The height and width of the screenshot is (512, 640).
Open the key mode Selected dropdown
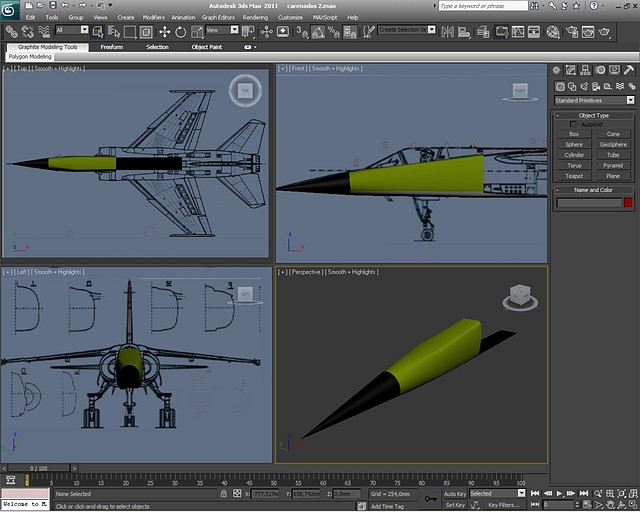click(497, 494)
